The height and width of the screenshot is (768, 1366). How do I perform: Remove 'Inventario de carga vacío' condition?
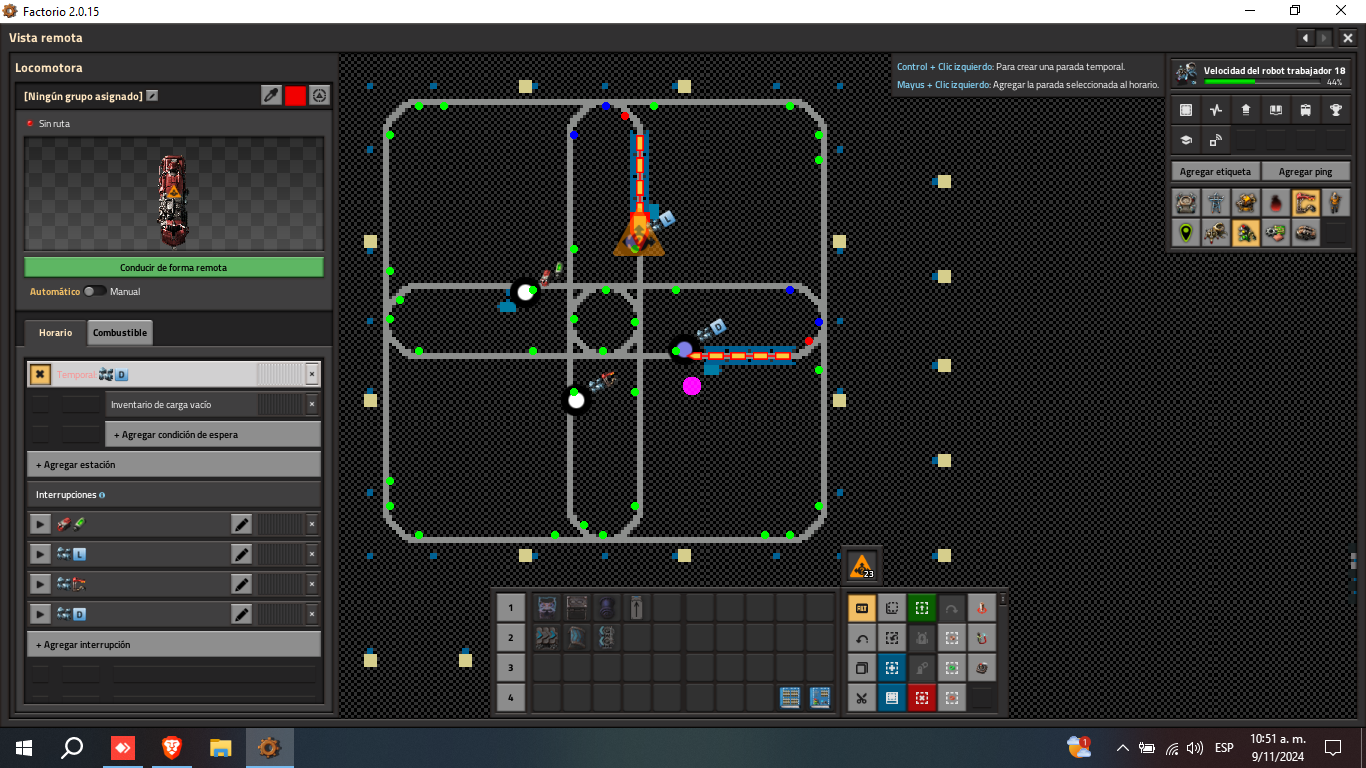(312, 404)
